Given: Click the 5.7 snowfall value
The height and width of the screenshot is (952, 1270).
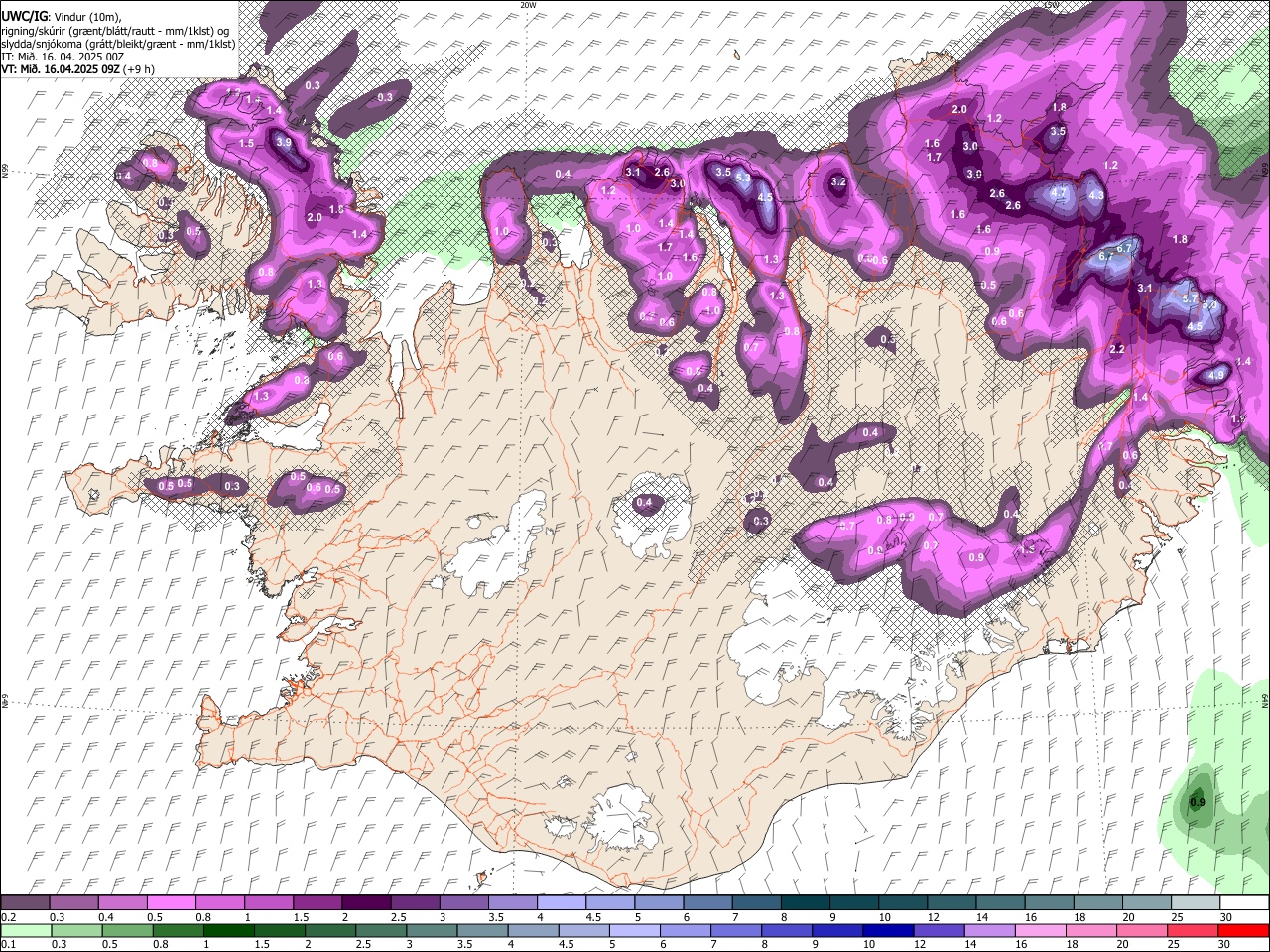Looking at the screenshot, I should tap(1192, 297).
